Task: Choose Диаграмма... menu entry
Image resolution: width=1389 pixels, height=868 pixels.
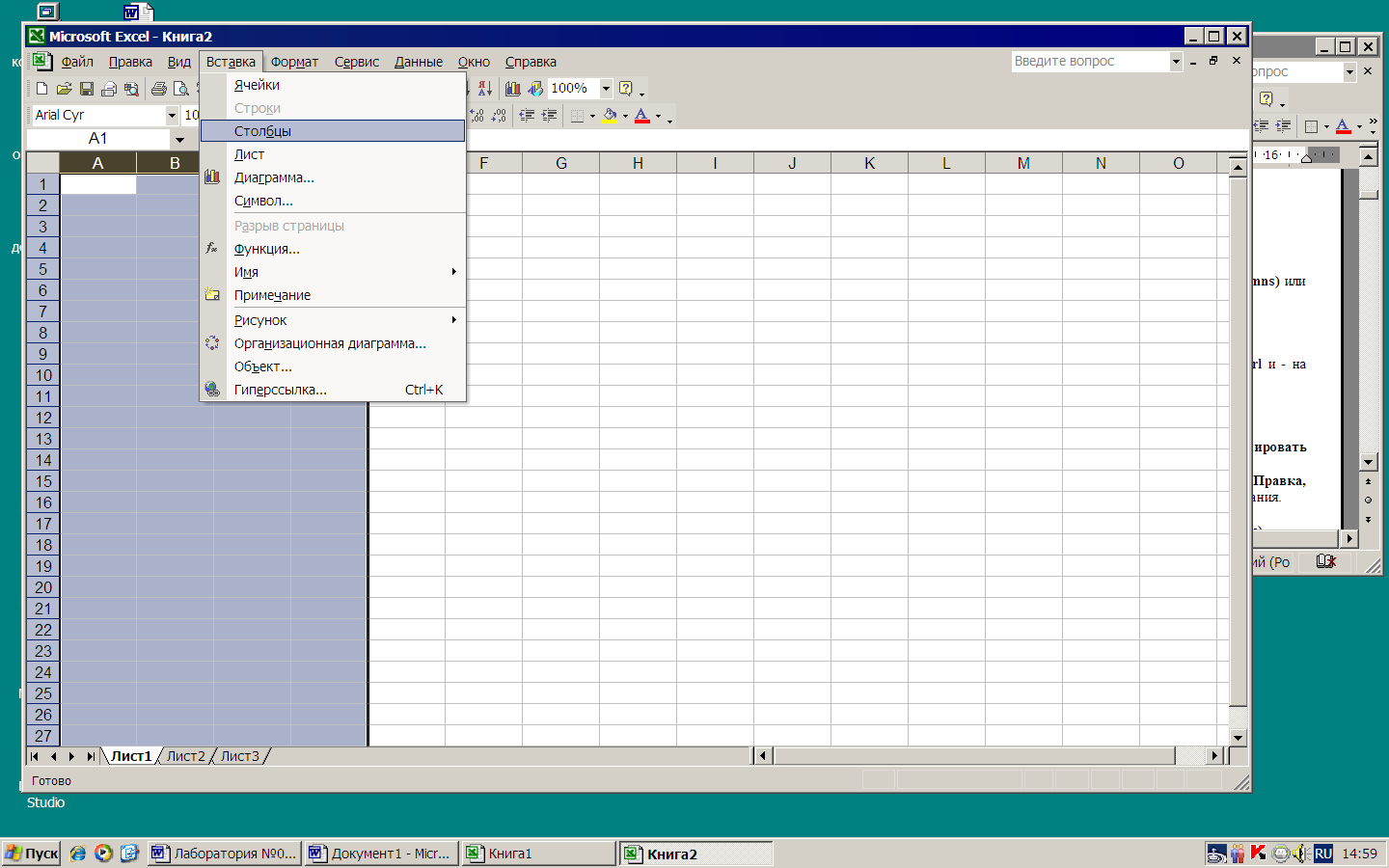Action: pos(333,177)
